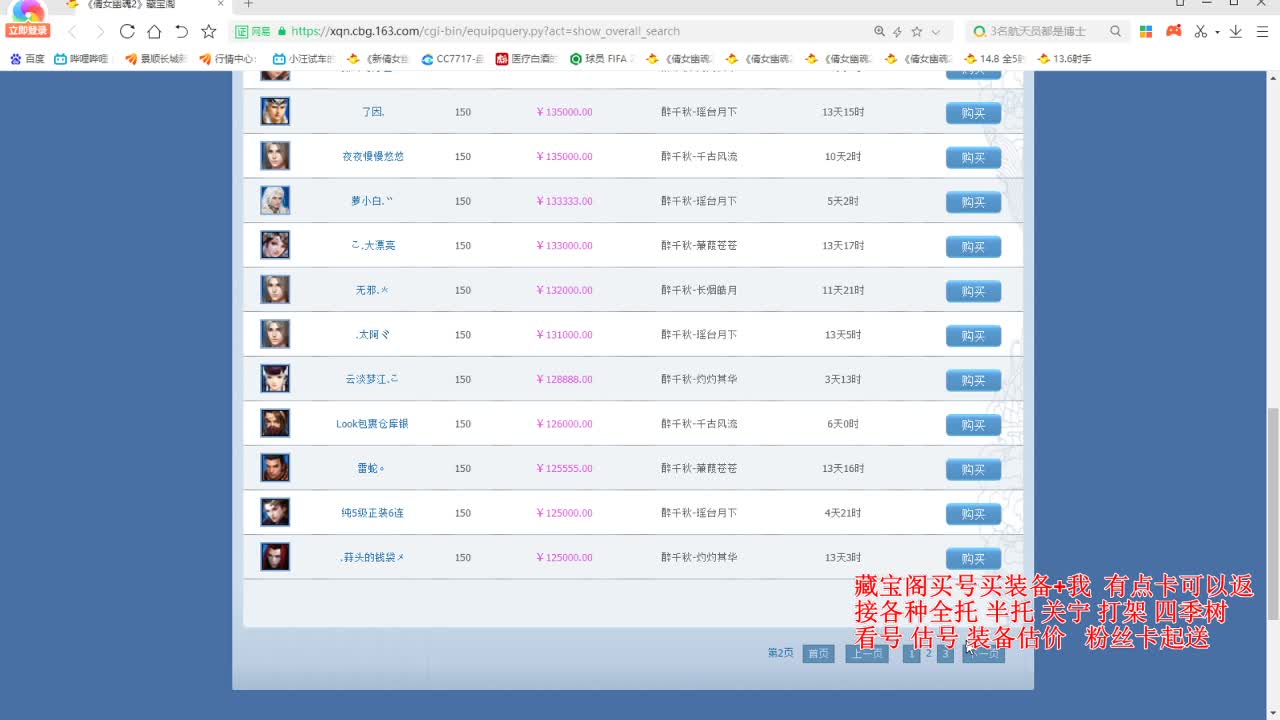Click 购买 for the ¥133333.00 listing
Image resolution: width=1280 pixels, height=720 pixels.
[x=973, y=202]
